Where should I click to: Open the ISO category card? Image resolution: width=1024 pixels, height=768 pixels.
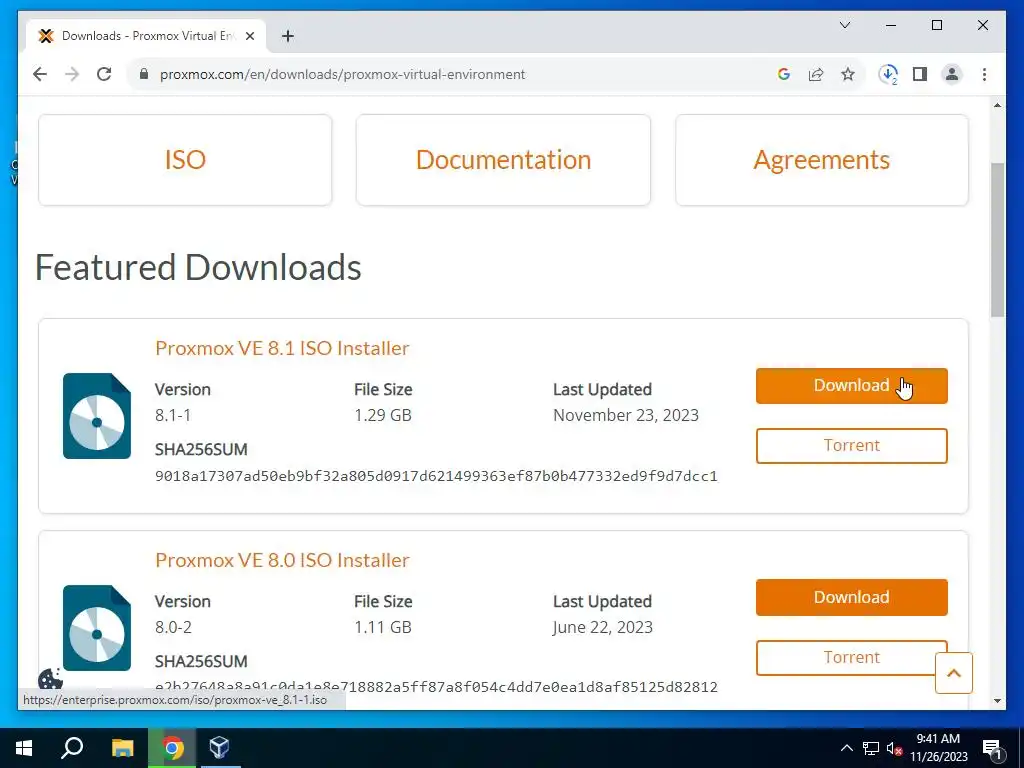(185, 160)
